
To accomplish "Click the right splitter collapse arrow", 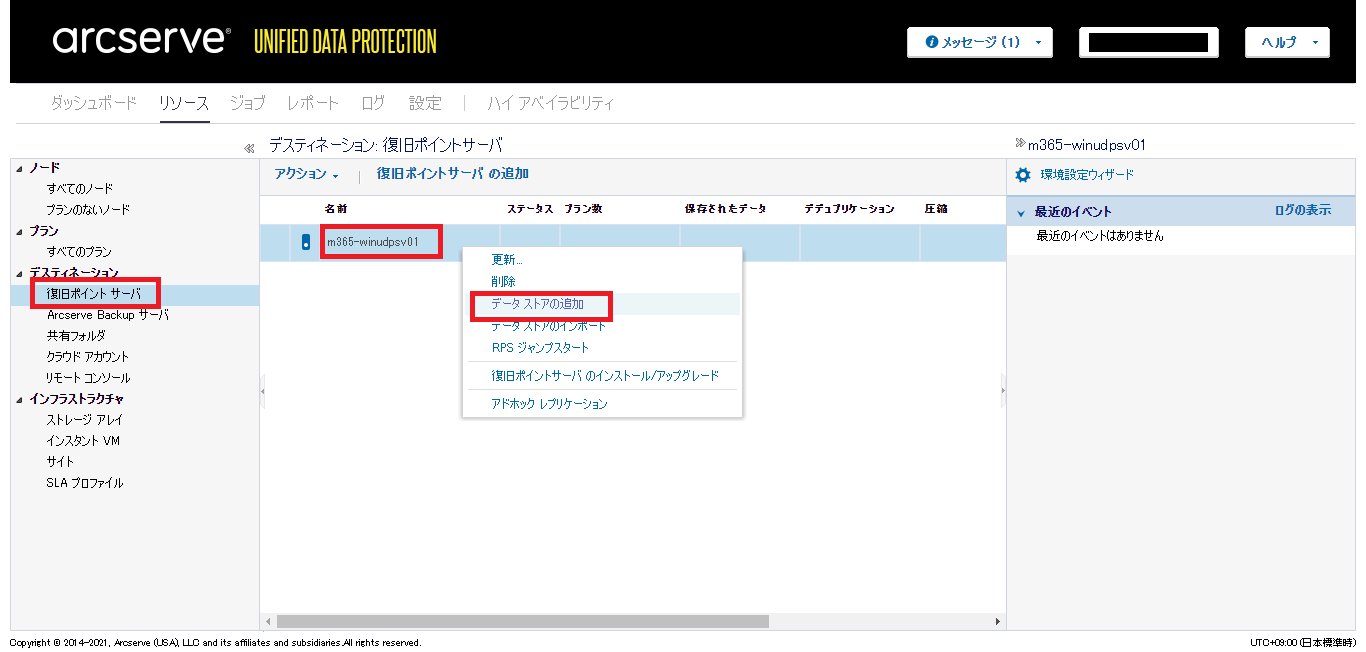I will tap(1003, 391).
